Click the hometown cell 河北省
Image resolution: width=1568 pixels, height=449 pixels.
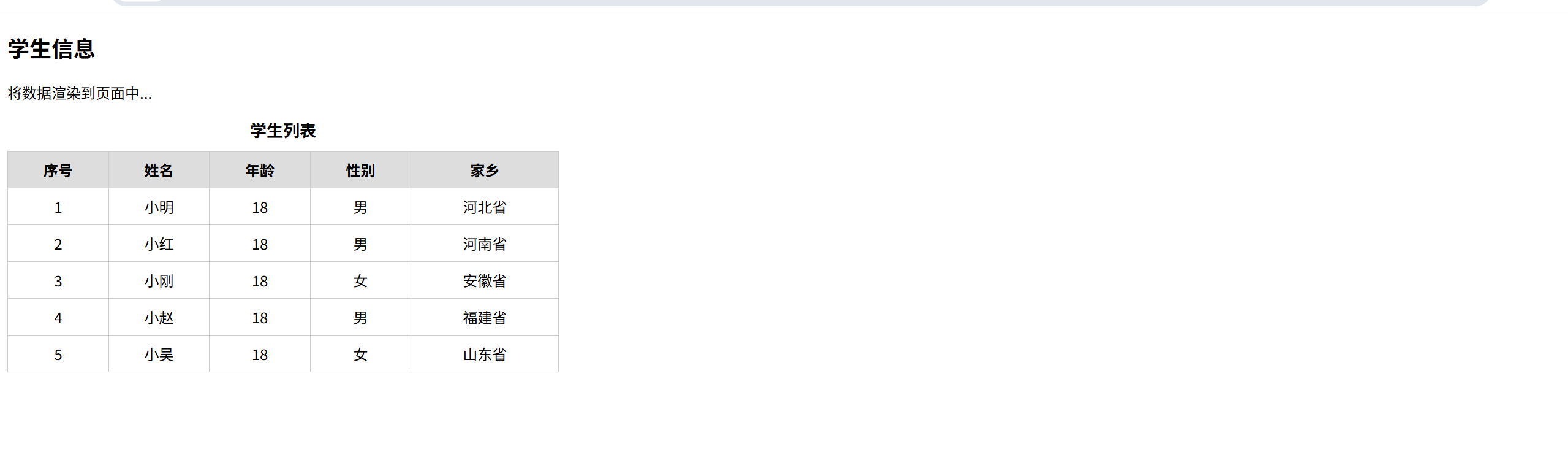[485, 207]
